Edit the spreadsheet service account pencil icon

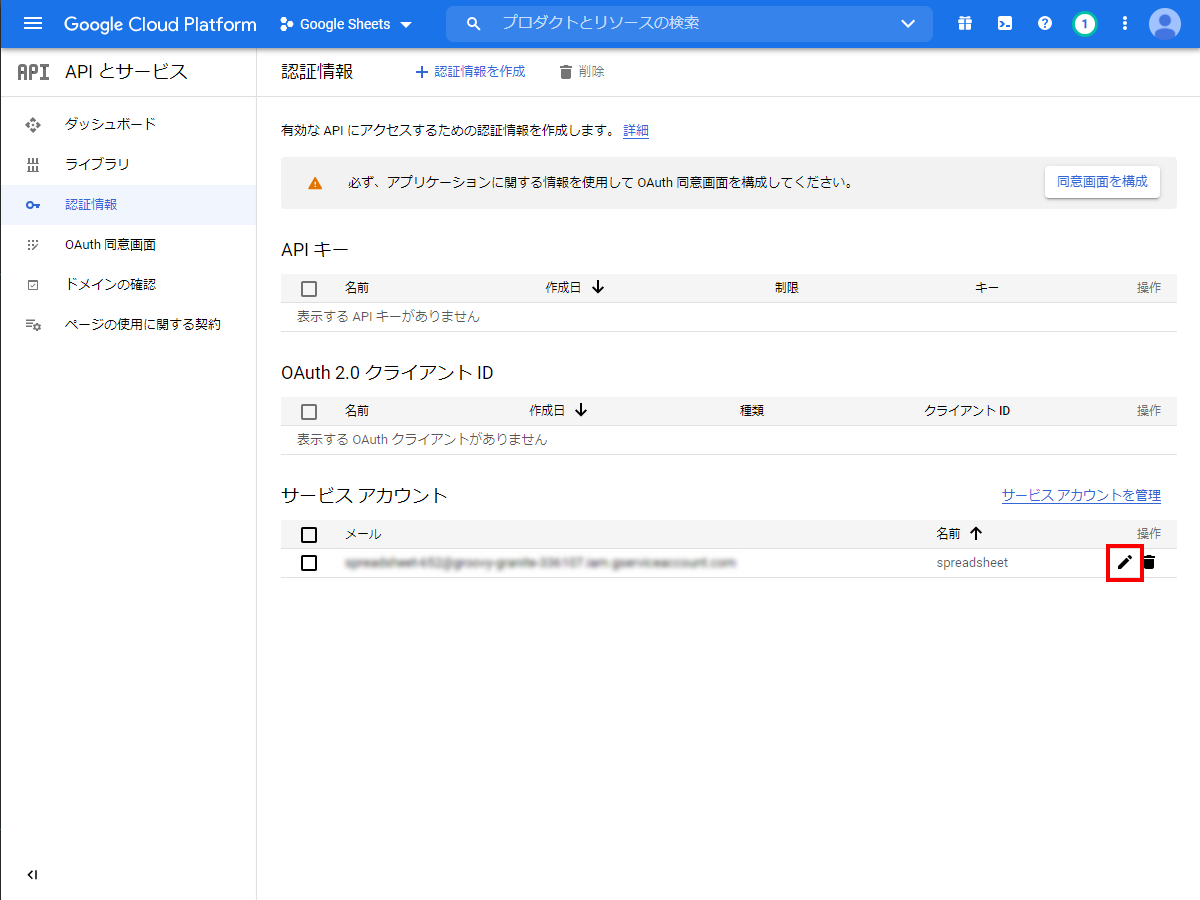pyautogui.click(x=1125, y=563)
